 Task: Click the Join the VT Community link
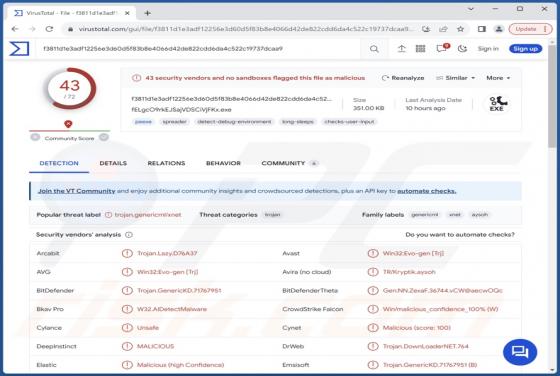(76, 191)
